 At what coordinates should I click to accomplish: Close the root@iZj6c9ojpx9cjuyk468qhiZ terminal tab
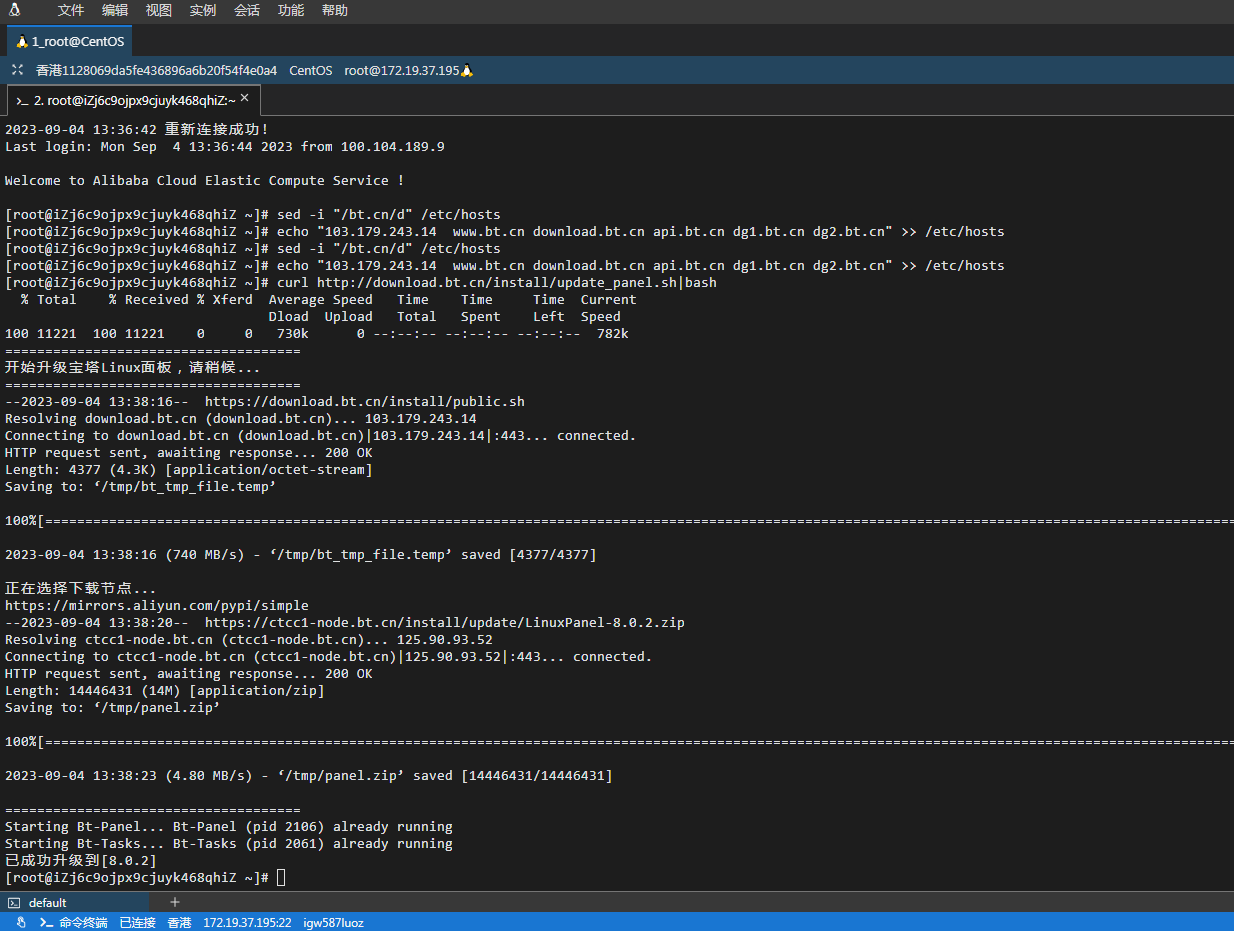pyautogui.click(x=244, y=98)
